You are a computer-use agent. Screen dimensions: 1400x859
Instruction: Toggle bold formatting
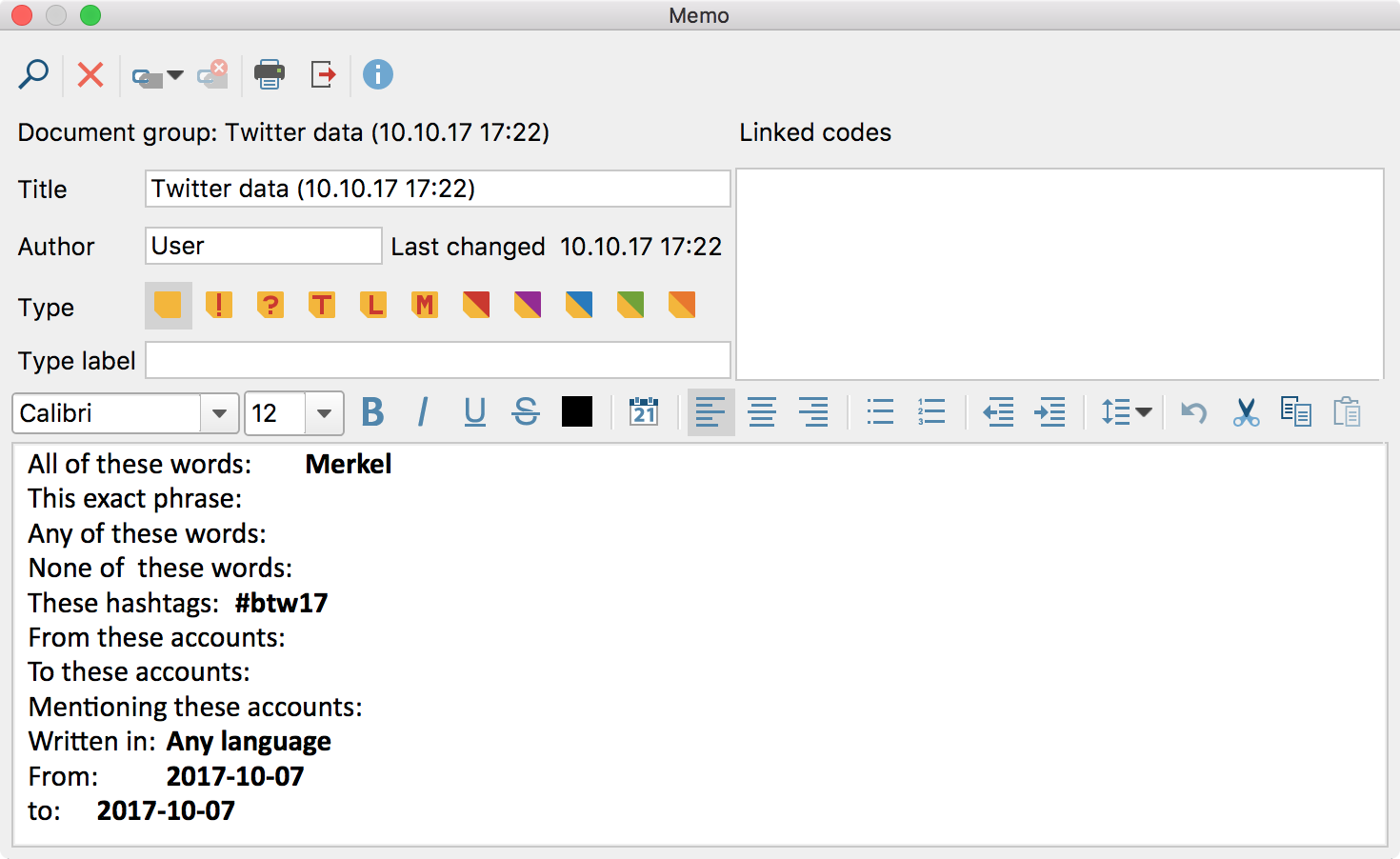tap(372, 412)
